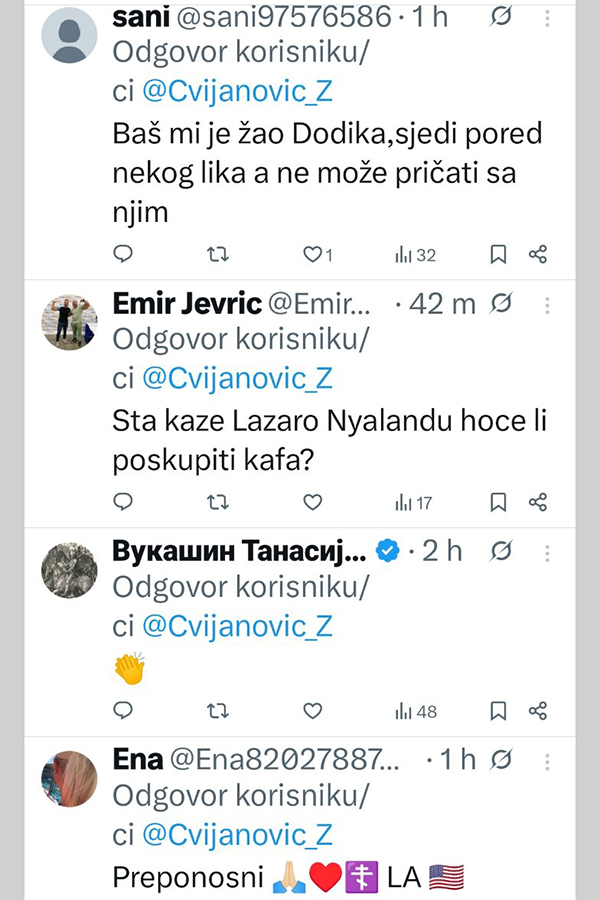
Task: Like sani's tweet with 1 like
Action: (312, 254)
